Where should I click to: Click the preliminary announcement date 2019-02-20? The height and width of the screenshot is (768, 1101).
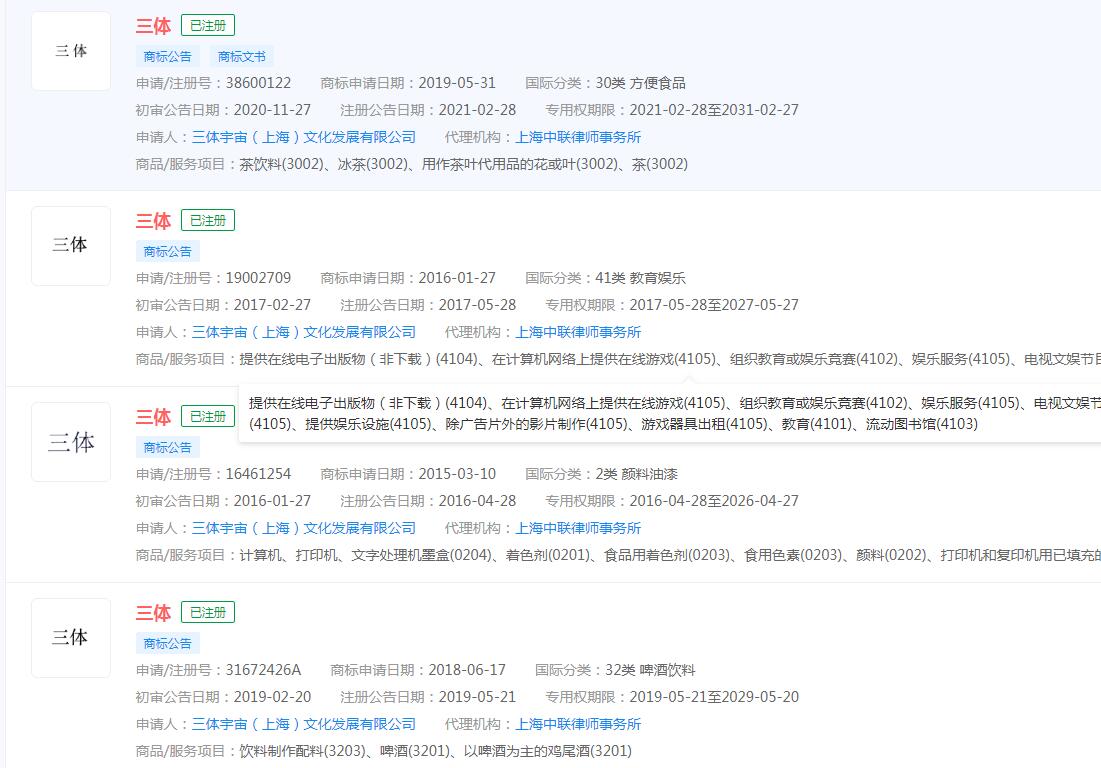click(272, 697)
